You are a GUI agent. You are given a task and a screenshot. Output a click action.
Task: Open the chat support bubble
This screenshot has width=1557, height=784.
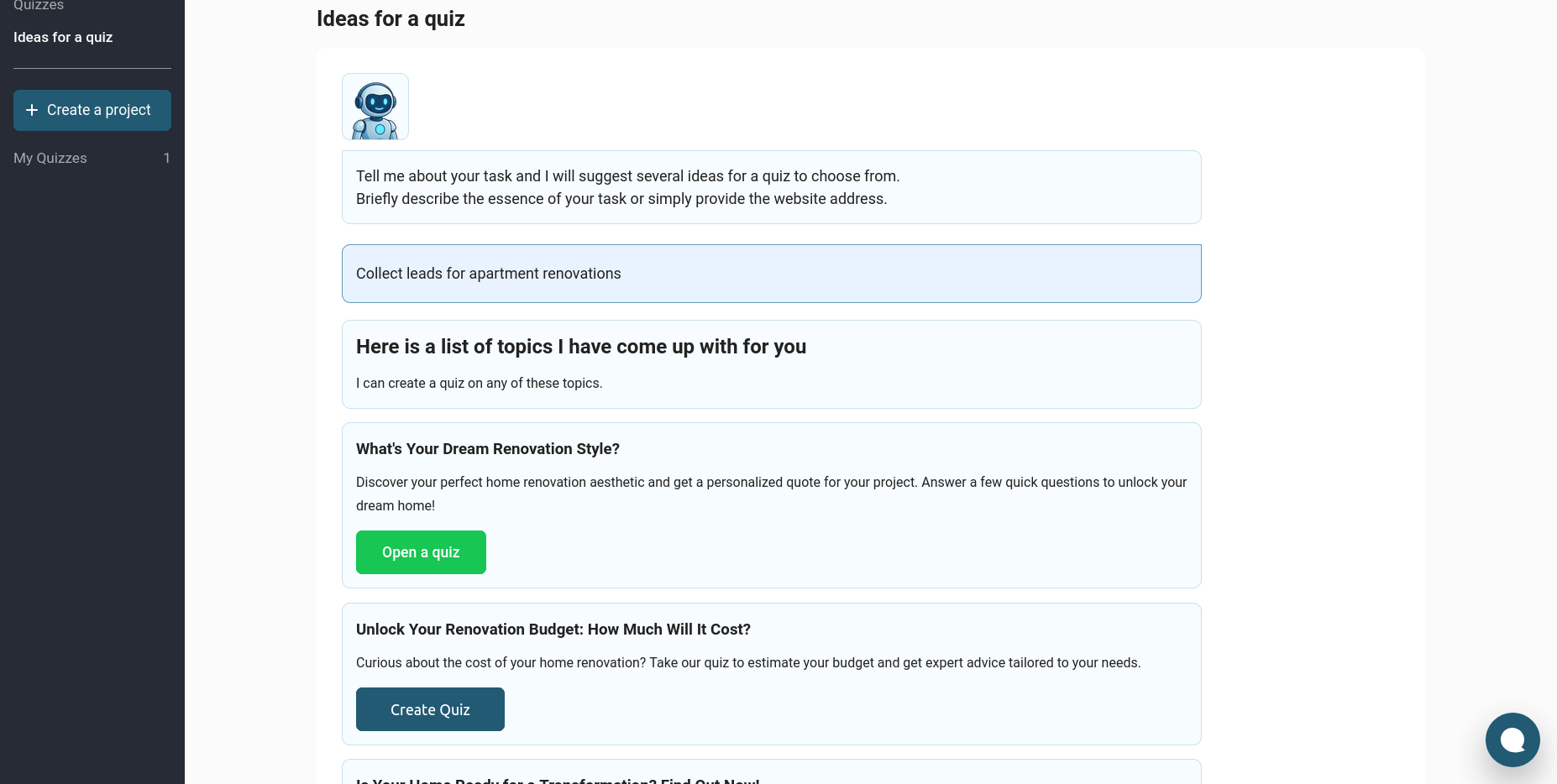point(1512,740)
